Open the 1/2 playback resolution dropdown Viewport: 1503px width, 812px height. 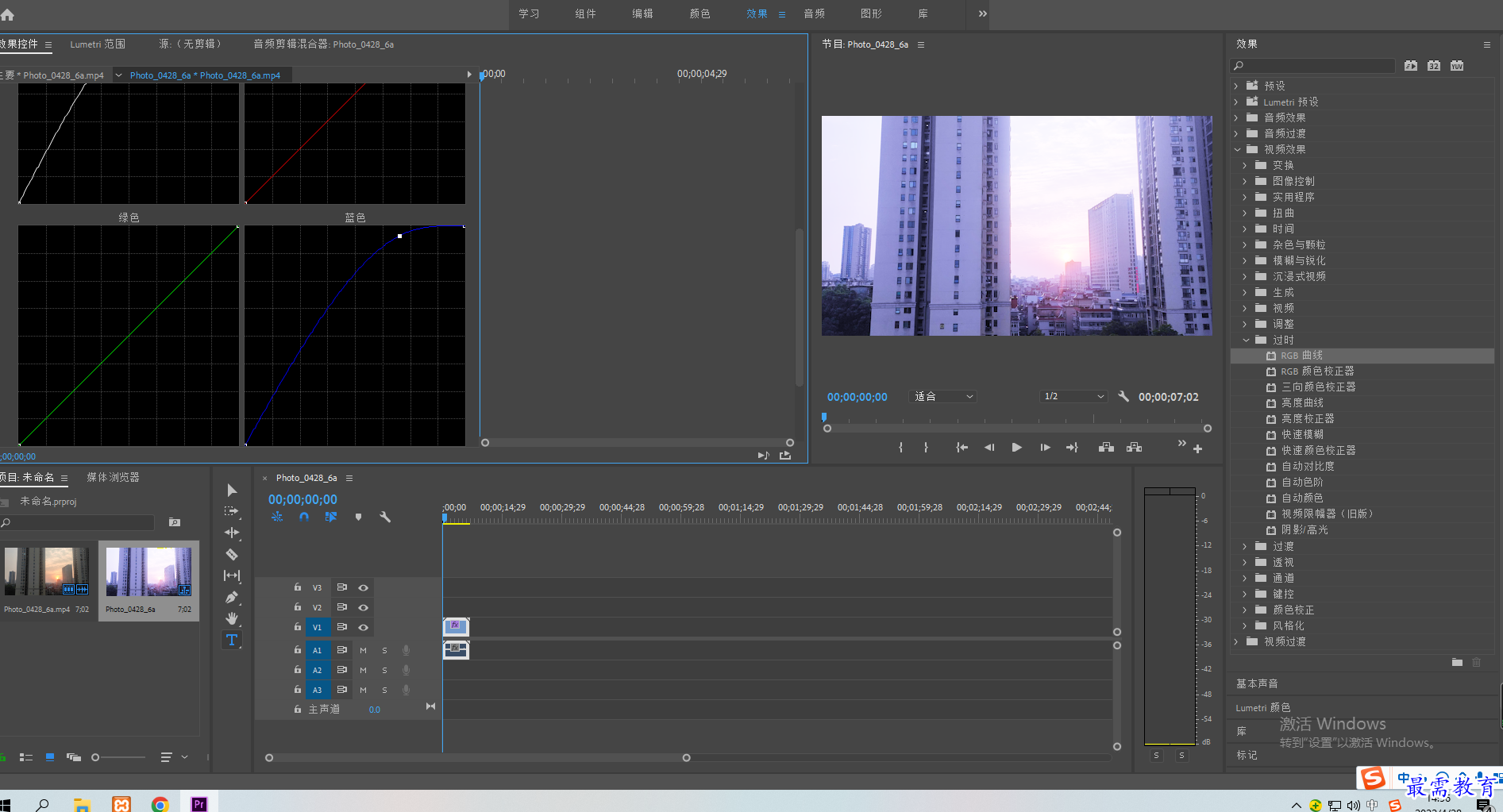(1073, 396)
